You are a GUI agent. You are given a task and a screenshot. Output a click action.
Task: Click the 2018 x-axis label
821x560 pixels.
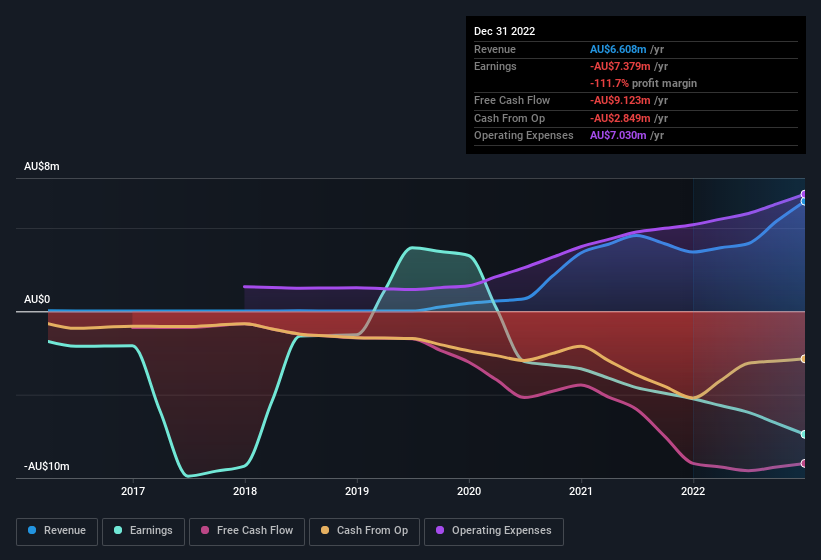pyautogui.click(x=245, y=491)
